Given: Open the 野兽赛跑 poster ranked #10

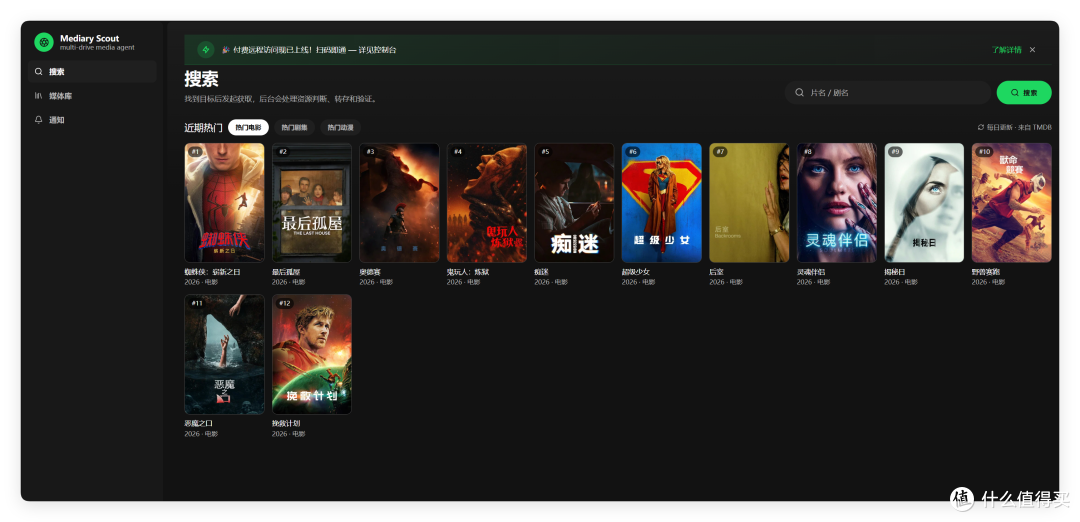Looking at the screenshot, I should coord(1012,202).
